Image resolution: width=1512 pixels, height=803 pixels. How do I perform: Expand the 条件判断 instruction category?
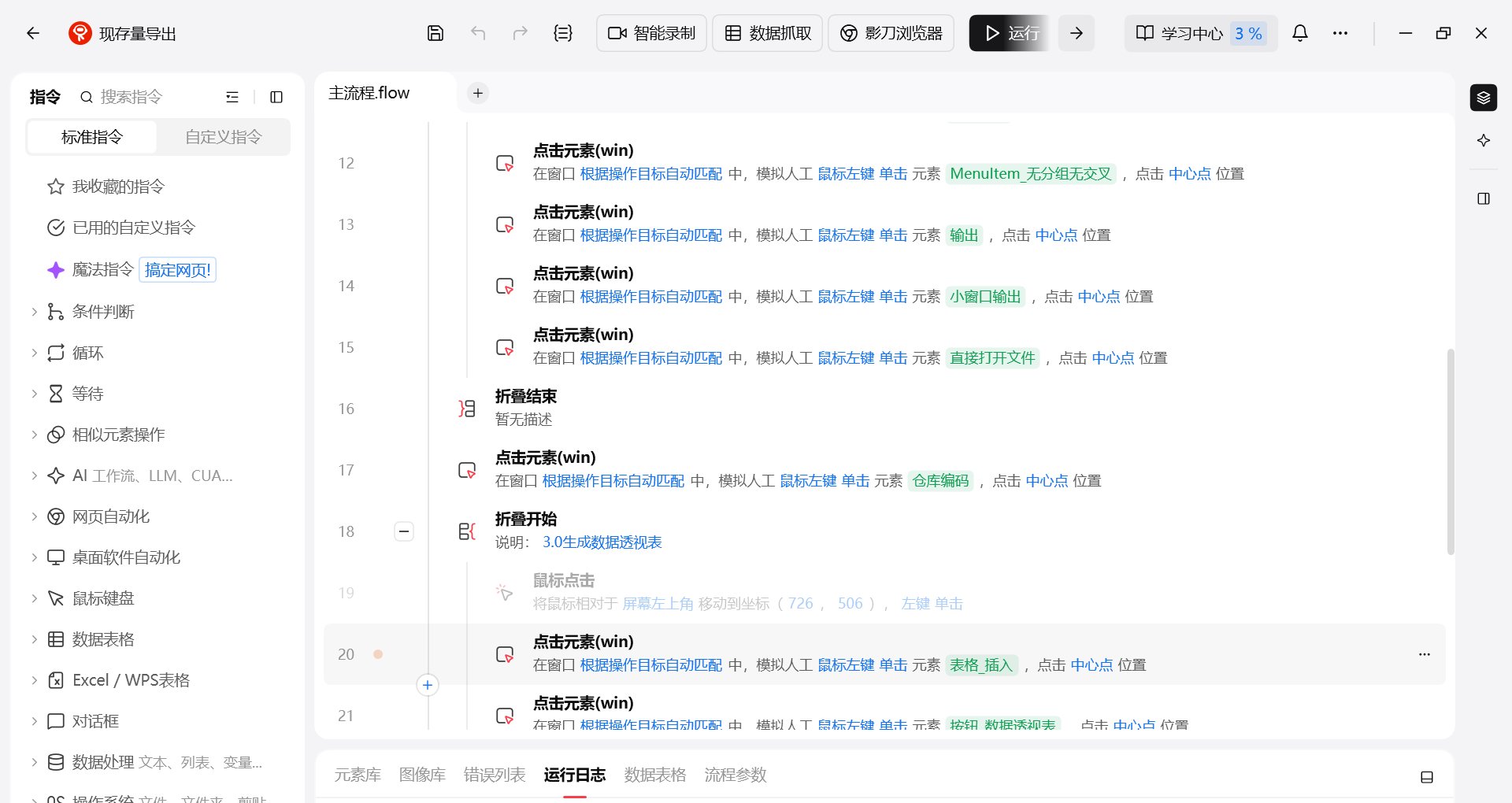pos(34,312)
